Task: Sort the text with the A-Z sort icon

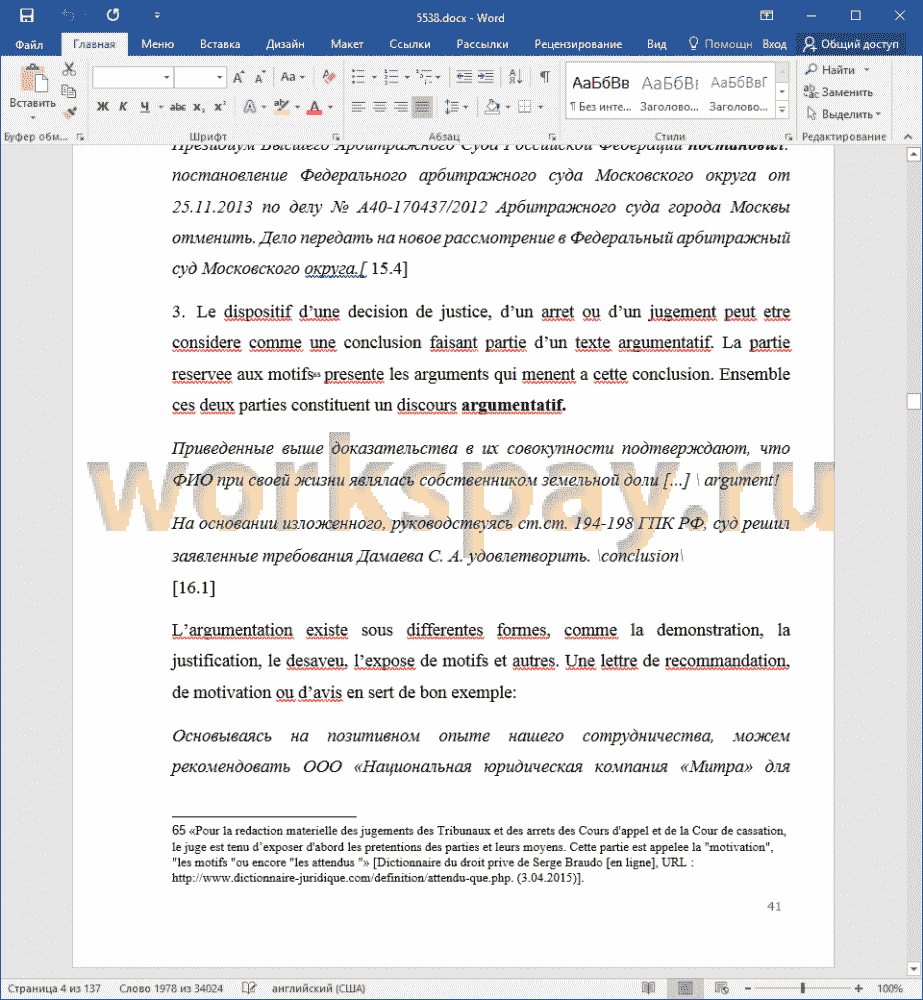Action: (x=515, y=77)
